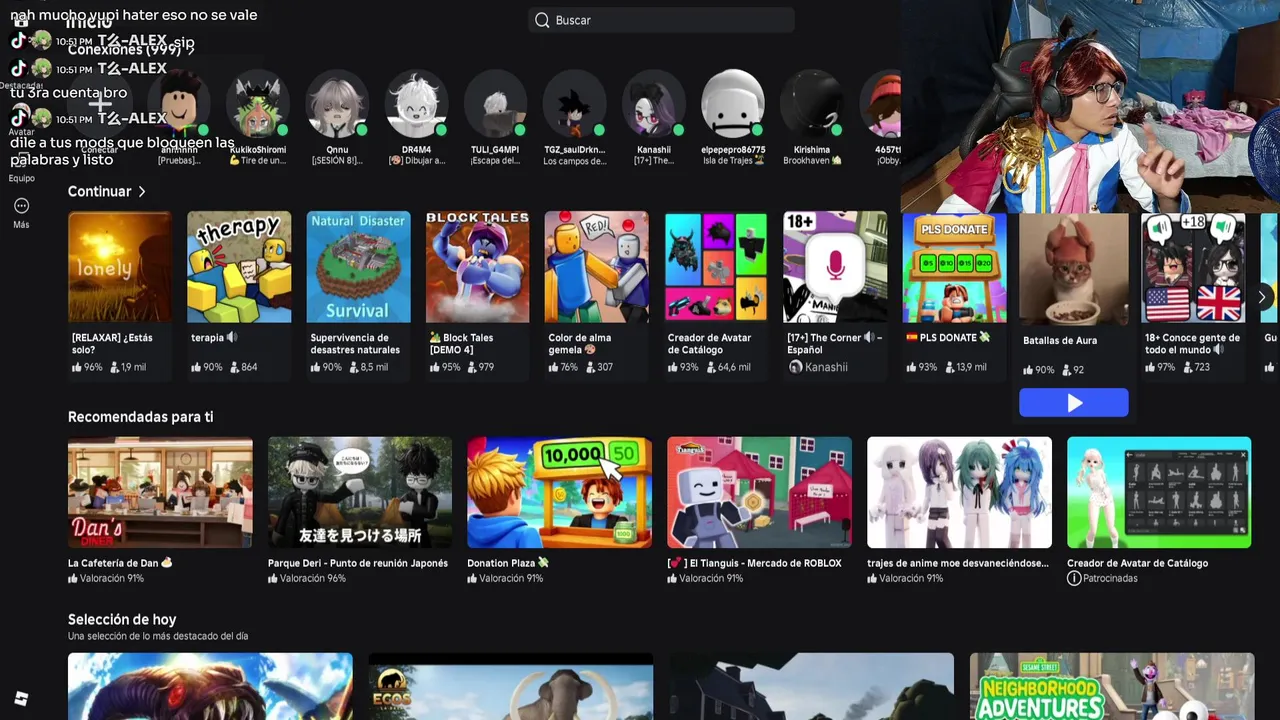1280x720 pixels.
Task: Open sponsored Creador de Avatar de Catálogo thumbnail
Action: (x=1159, y=492)
